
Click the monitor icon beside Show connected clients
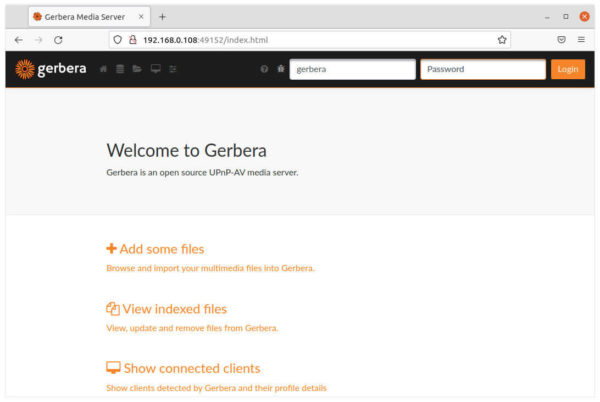pyautogui.click(x=113, y=368)
